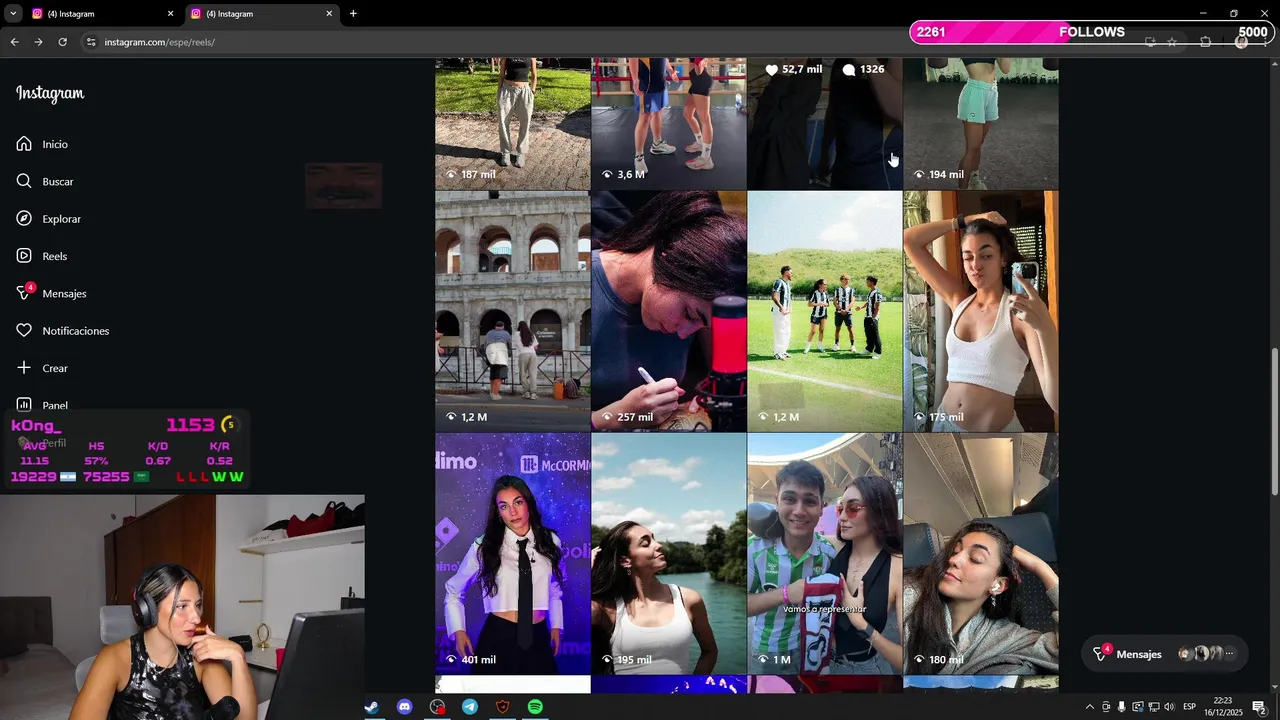Go back with the browser back arrow

tap(14, 42)
